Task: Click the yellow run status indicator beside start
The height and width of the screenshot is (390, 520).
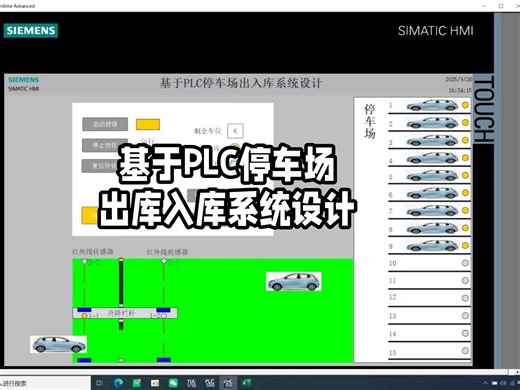Action: [x=148, y=124]
